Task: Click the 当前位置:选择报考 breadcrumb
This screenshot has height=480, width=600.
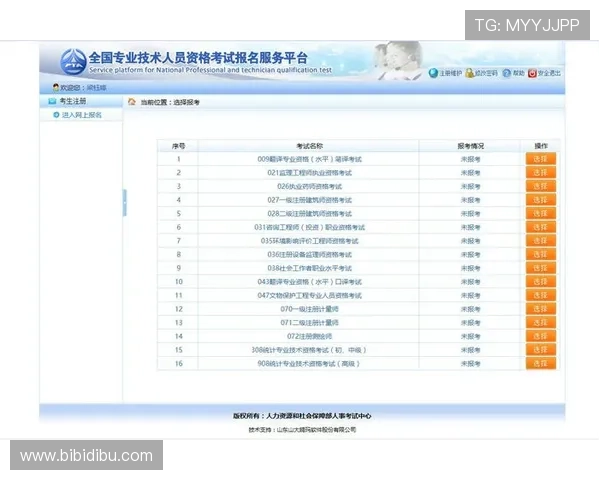Action: point(170,102)
